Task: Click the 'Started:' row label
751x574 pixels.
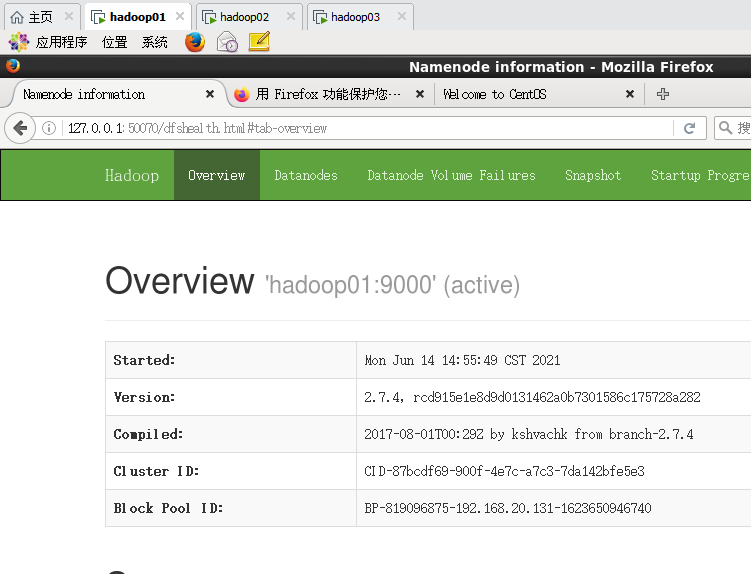Action: pyautogui.click(x=144, y=360)
